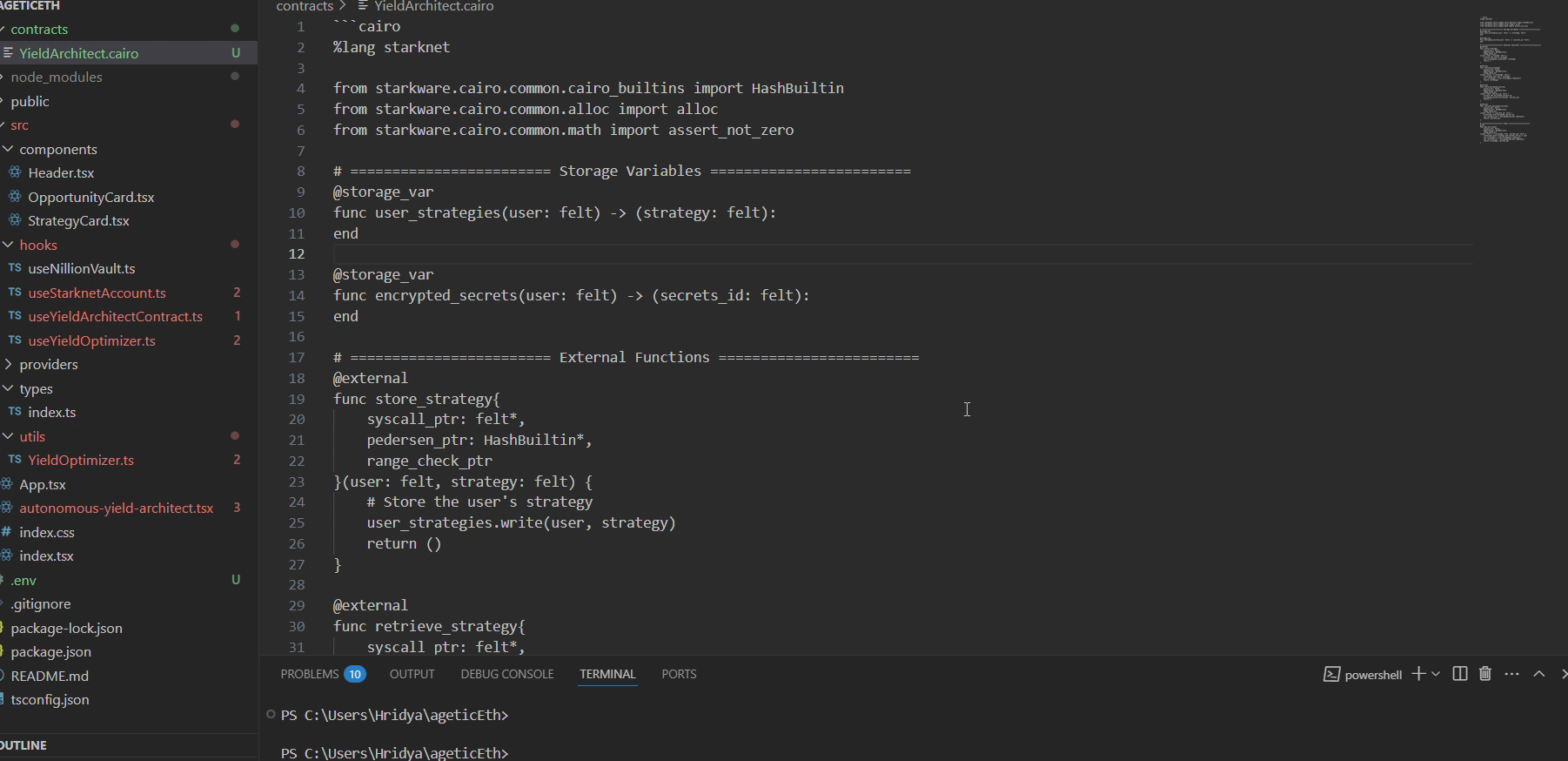Open tsconfig.json file
Viewport: 1568px width, 761px height.
(50, 699)
